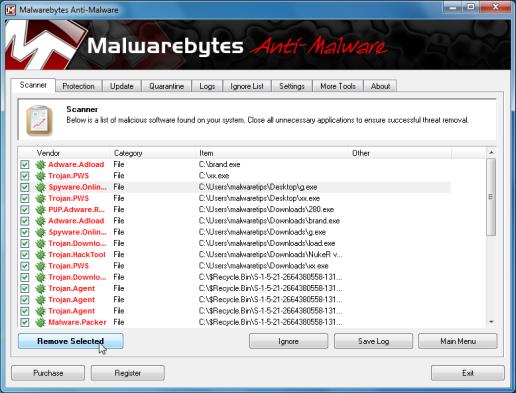Toggle checkbox for Desktop\xx.exe Trojan.PWS row
The height and width of the screenshot is (393, 516).
coord(25,199)
